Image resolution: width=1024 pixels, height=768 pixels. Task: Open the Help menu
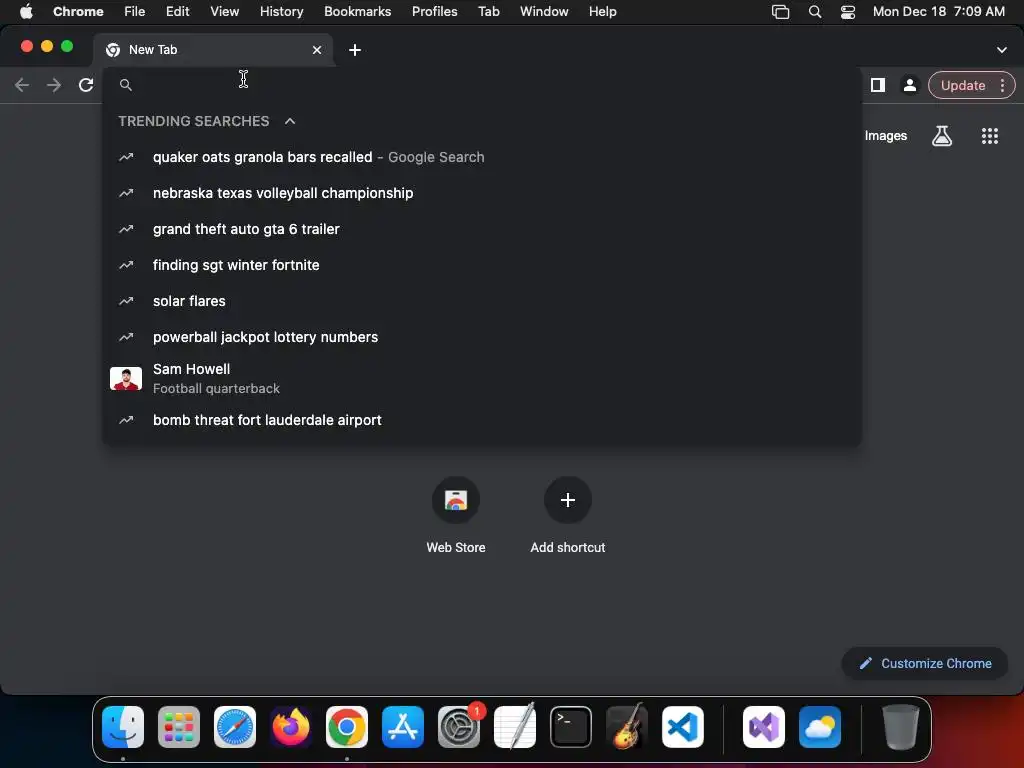(602, 12)
